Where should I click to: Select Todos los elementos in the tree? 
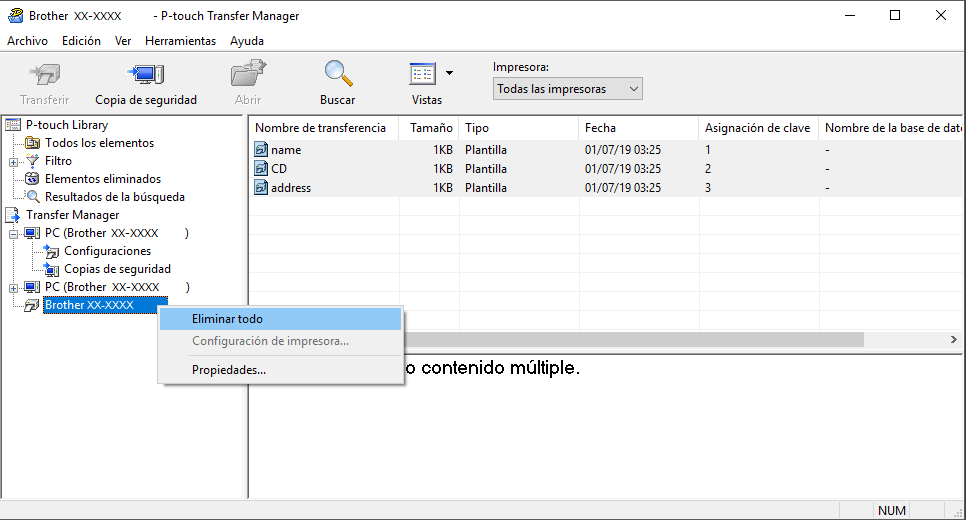(x=99, y=143)
